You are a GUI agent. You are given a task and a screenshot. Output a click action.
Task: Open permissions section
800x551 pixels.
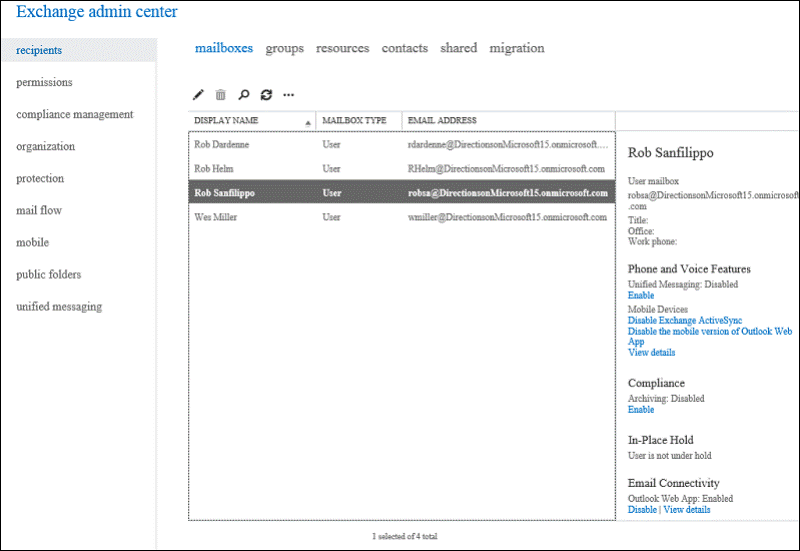pos(44,82)
